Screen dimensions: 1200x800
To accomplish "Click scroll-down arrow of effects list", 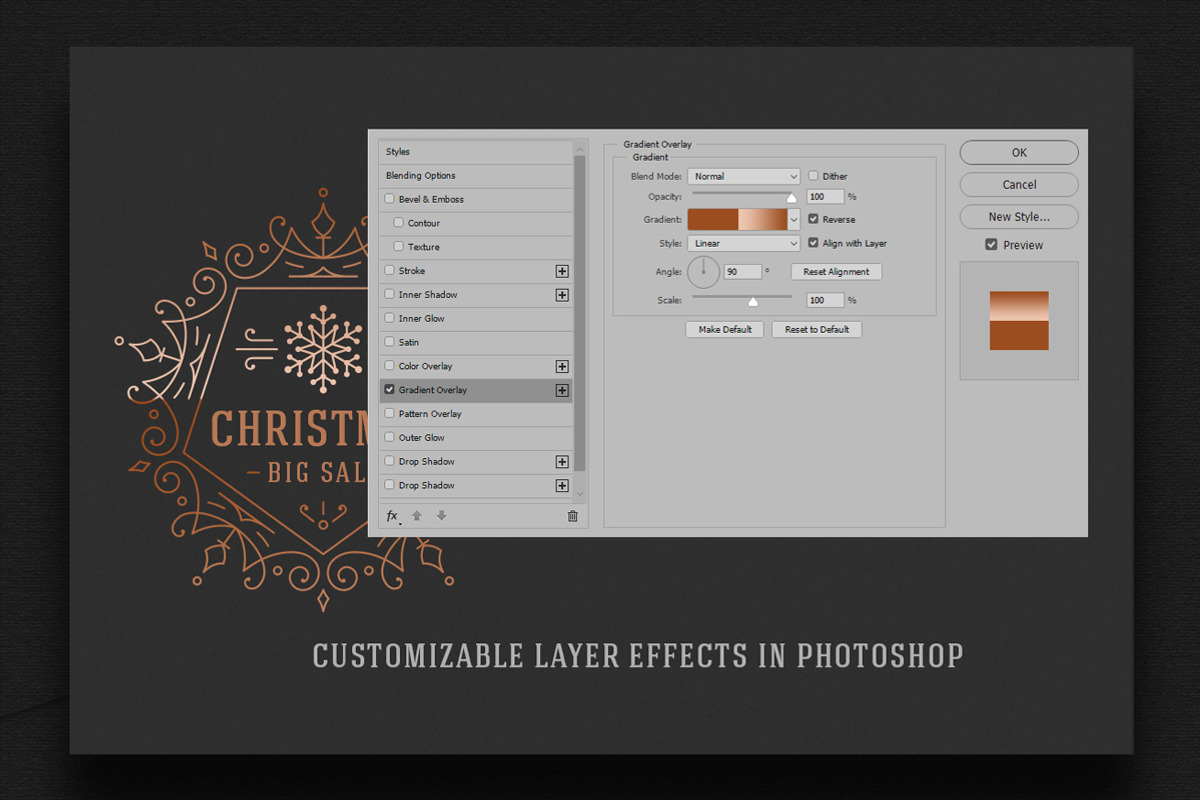I will pos(580,493).
